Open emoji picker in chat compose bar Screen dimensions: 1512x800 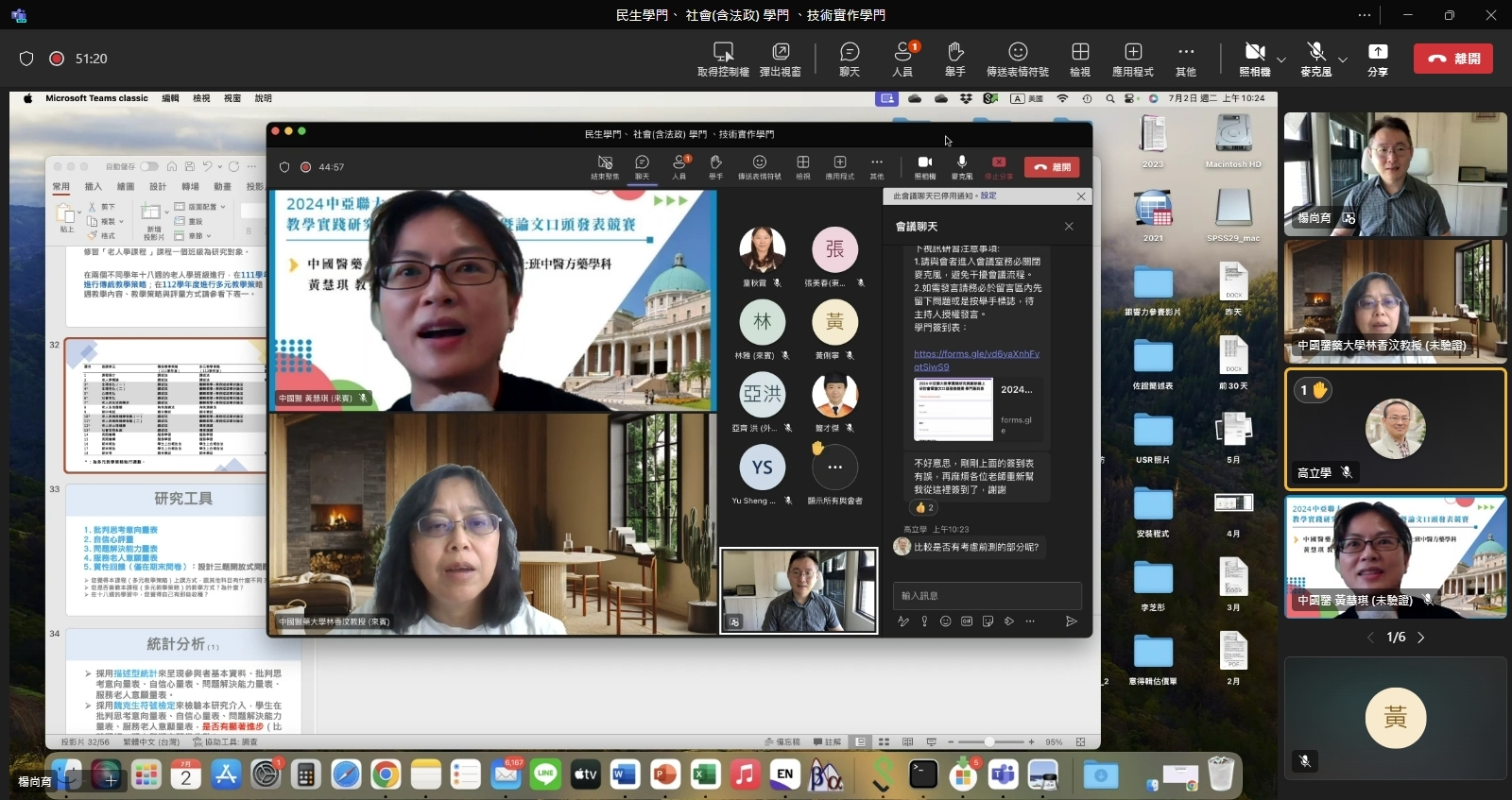pyautogui.click(x=945, y=621)
